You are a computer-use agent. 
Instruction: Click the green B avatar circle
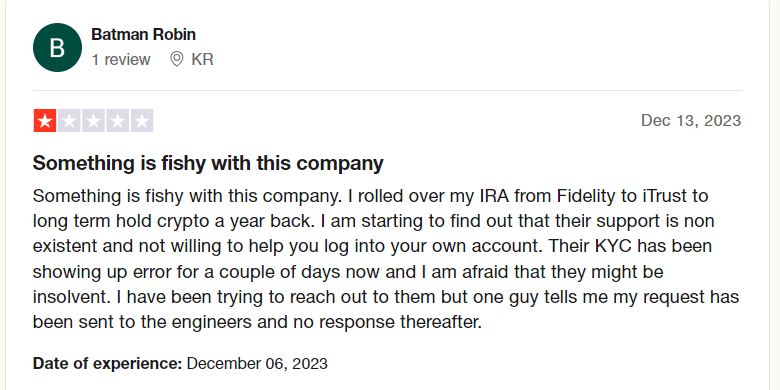(x=57, y=47)
